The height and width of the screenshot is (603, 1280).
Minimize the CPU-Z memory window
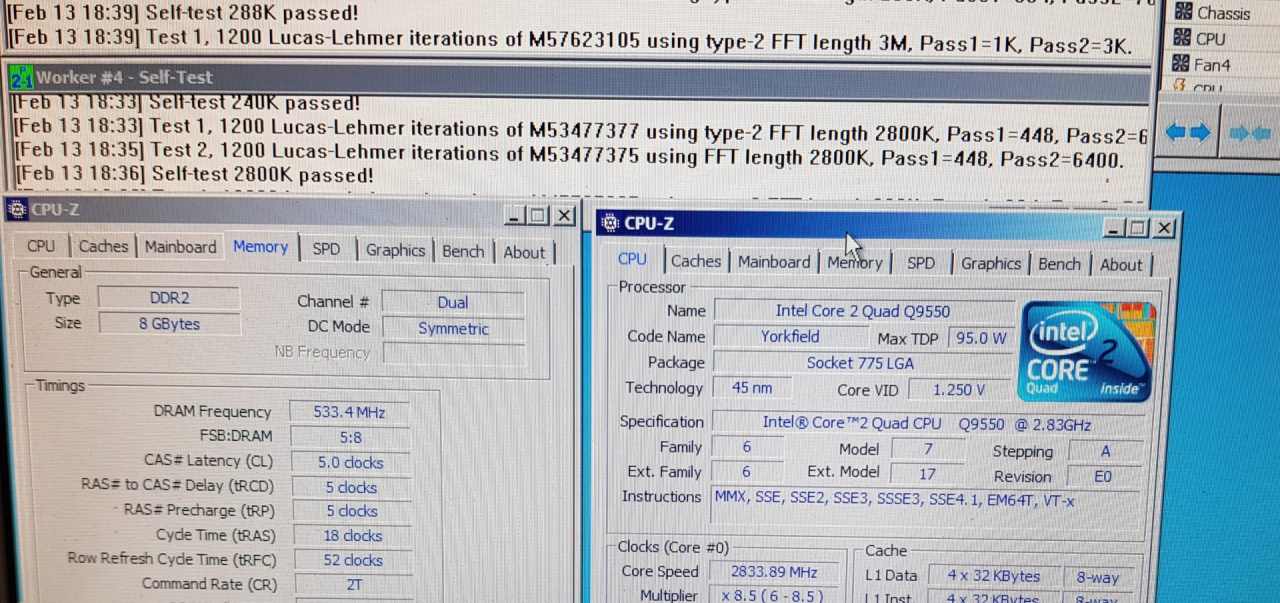[514, 215]
